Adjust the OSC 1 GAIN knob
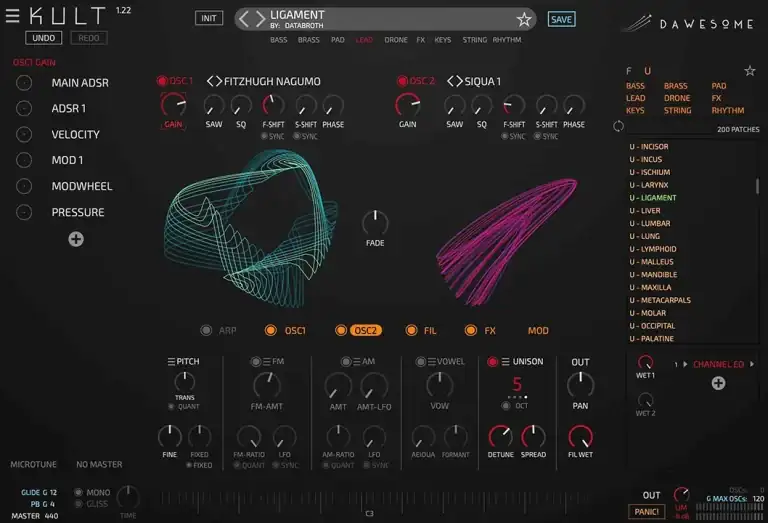768x523 pixels. click(173, 105)
